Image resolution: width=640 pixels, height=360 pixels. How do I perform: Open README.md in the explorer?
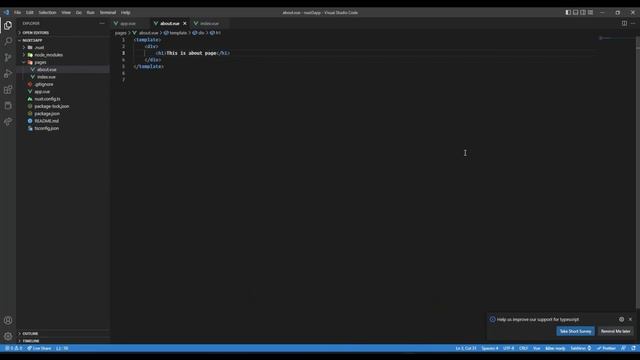pos(63,121)
